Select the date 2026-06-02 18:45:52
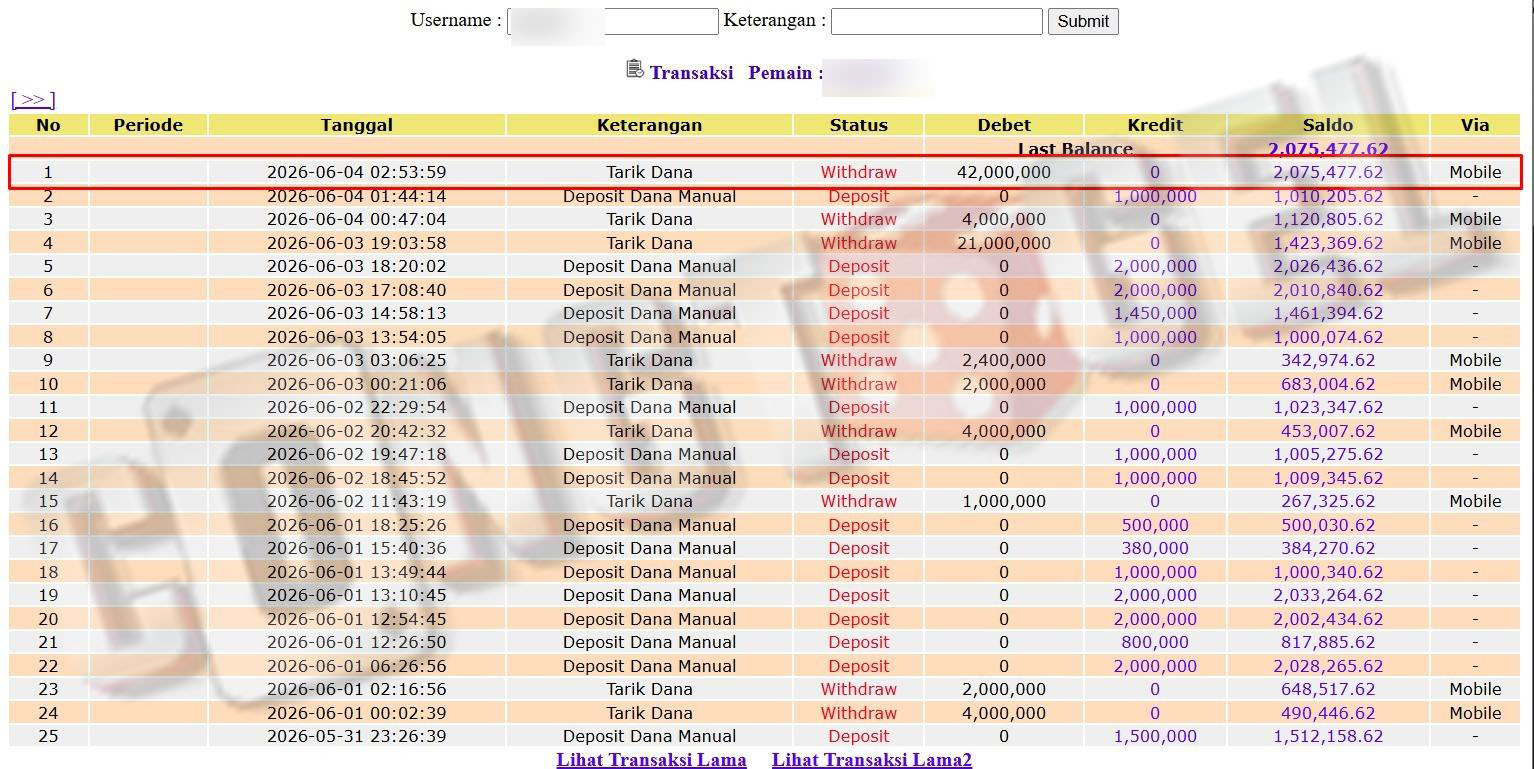The width and height of the screenshot is (1534, 769). pos(357,478)
